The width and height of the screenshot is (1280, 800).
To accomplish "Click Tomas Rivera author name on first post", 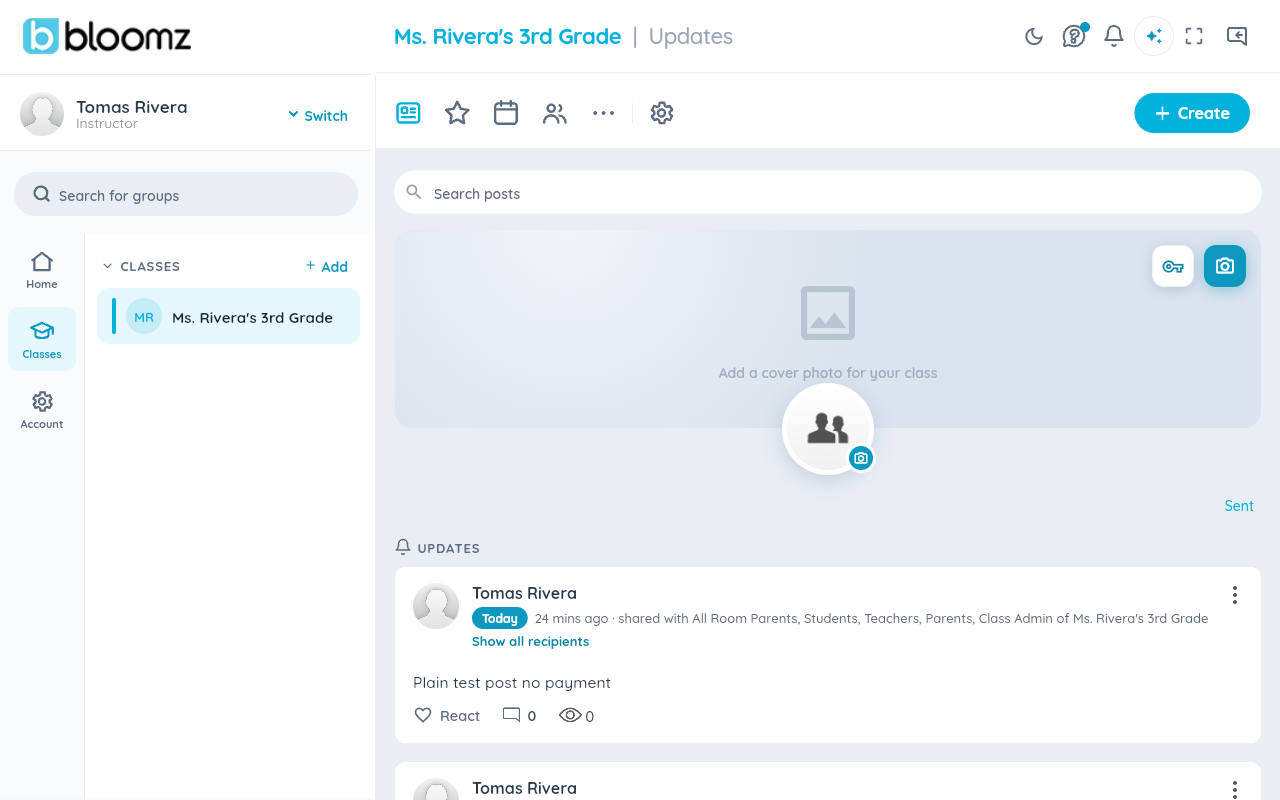I will tap(524, 593).
